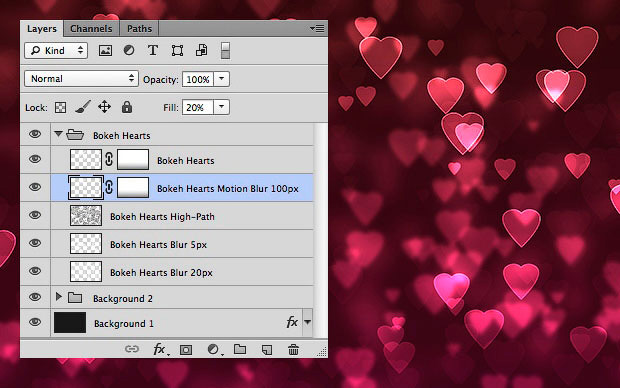This screenshot has width=620, height=388.
Task: Click the Background 2 folder icon
Action: pyautogui.click(x=75, y=297)
